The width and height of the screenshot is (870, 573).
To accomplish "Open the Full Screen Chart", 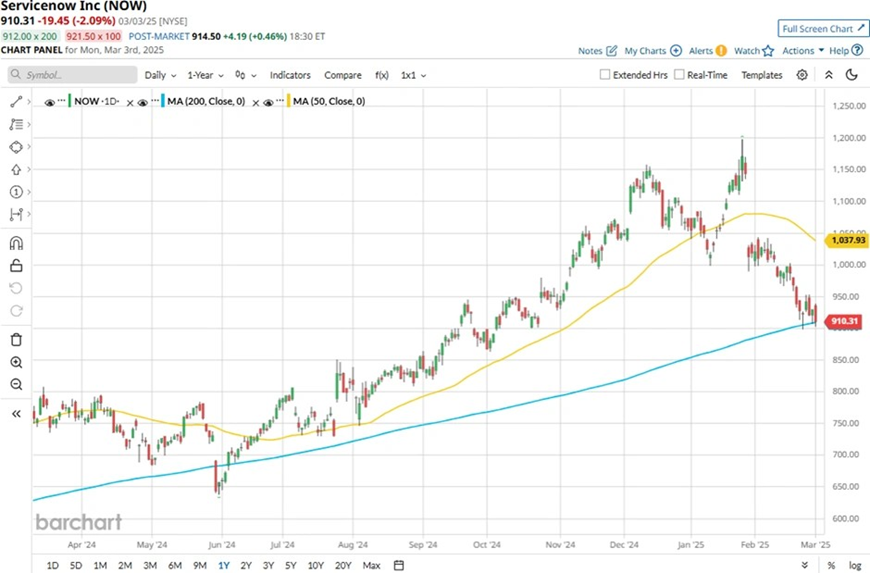I will pyautogui.click(x=823, y=28).
